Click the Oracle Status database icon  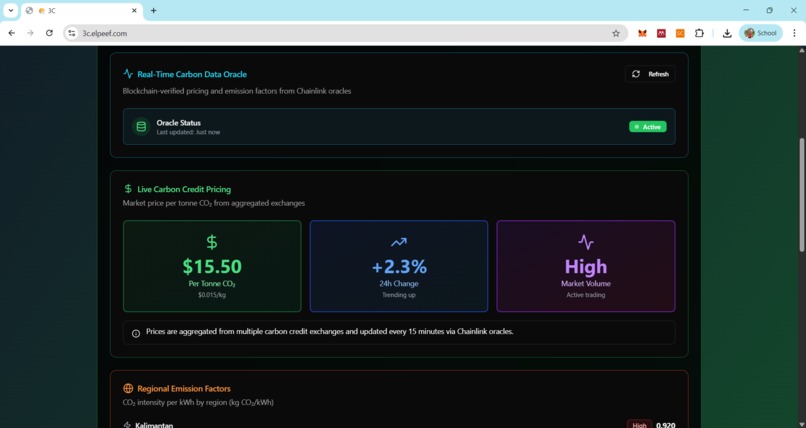141,126
